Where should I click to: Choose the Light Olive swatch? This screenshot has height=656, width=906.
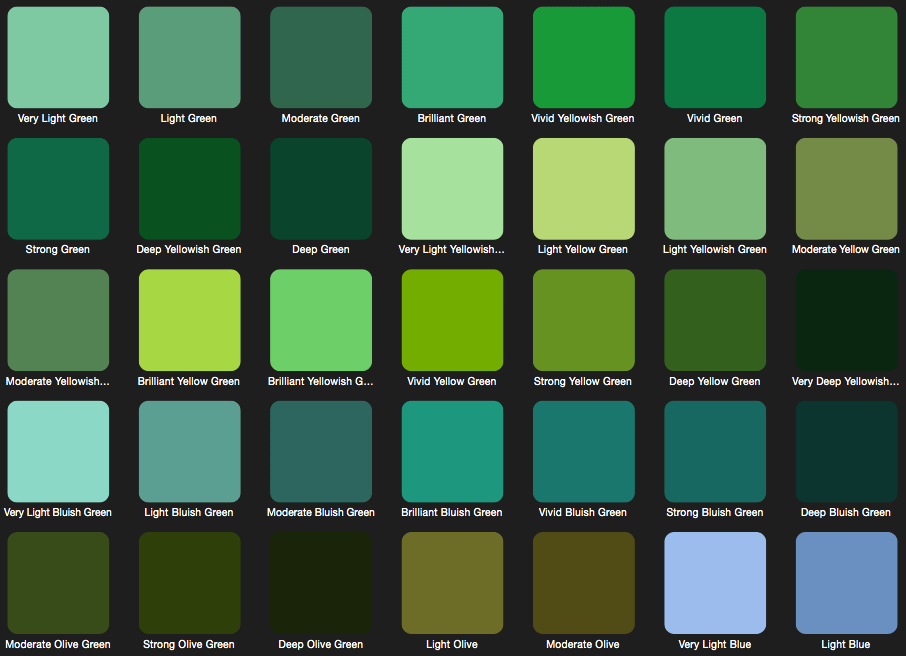452,583
